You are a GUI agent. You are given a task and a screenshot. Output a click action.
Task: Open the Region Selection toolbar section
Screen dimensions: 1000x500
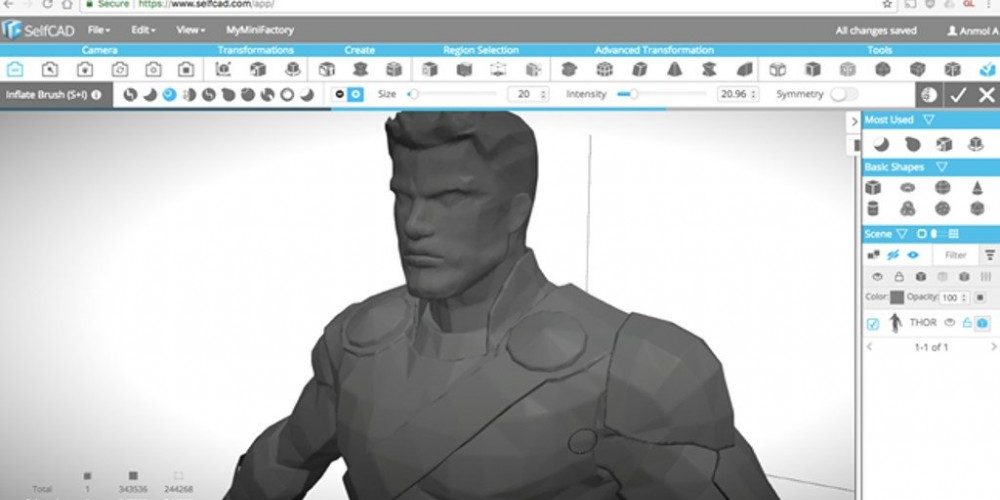pos(481,50)
